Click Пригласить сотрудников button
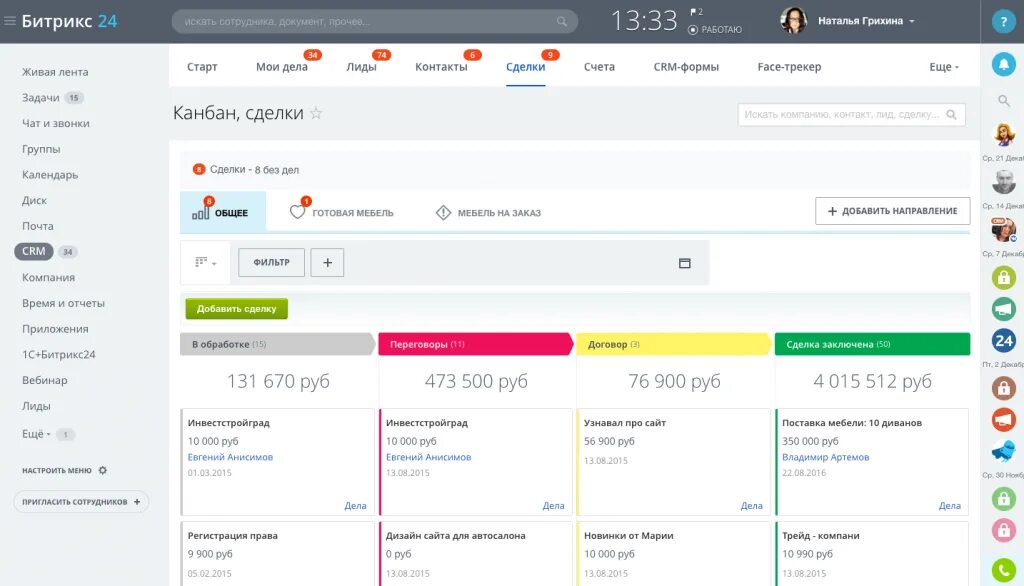The height and width of the screenshot is (586, 1024). coord(81,502)
